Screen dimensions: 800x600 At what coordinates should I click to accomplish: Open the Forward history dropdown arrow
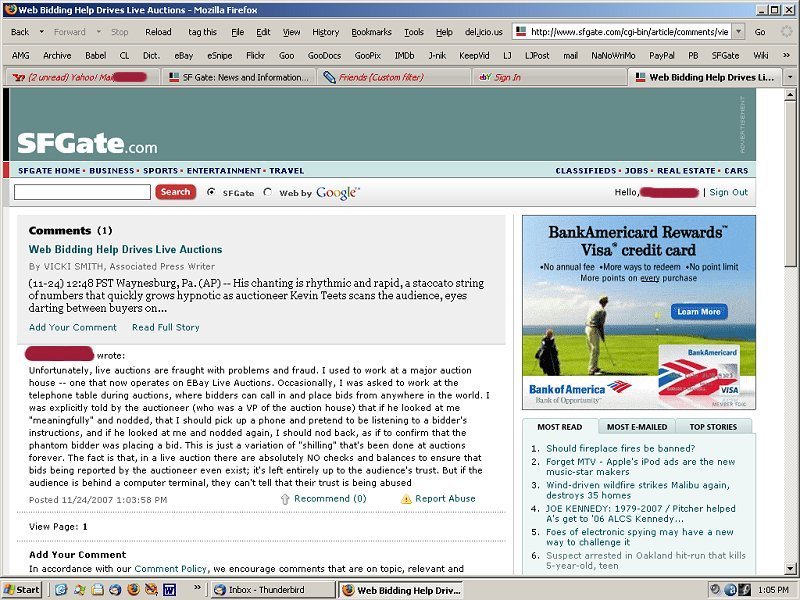(x=98, y=32)
